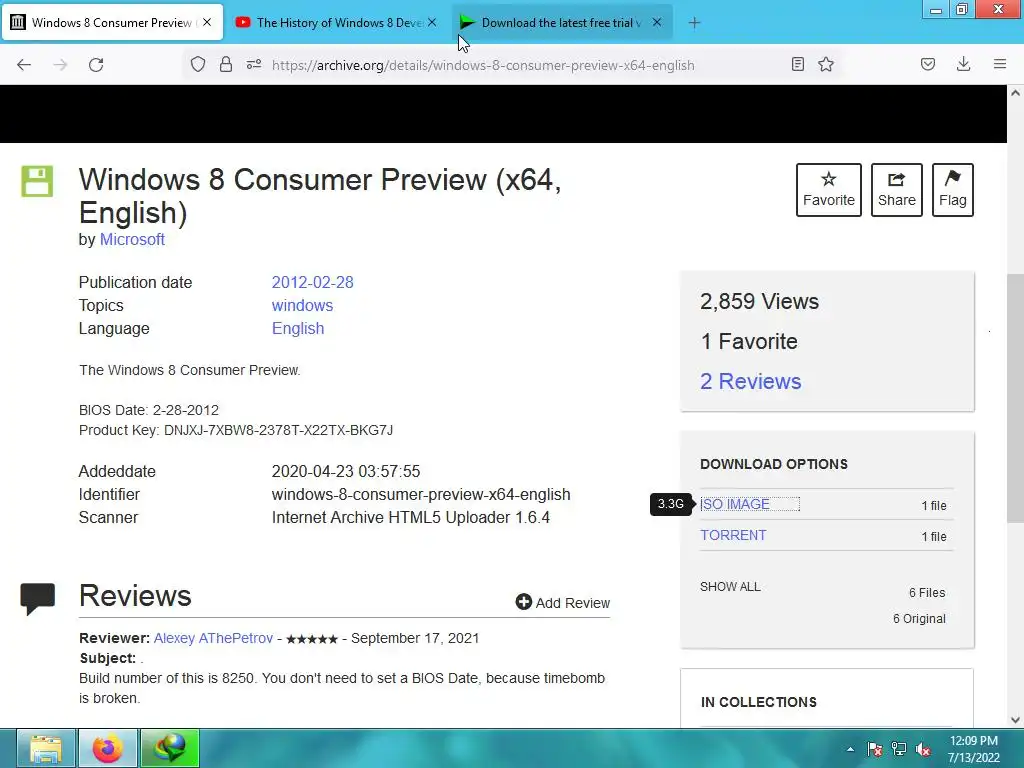
Task: Click Add Review
Action: pos(562,602)
